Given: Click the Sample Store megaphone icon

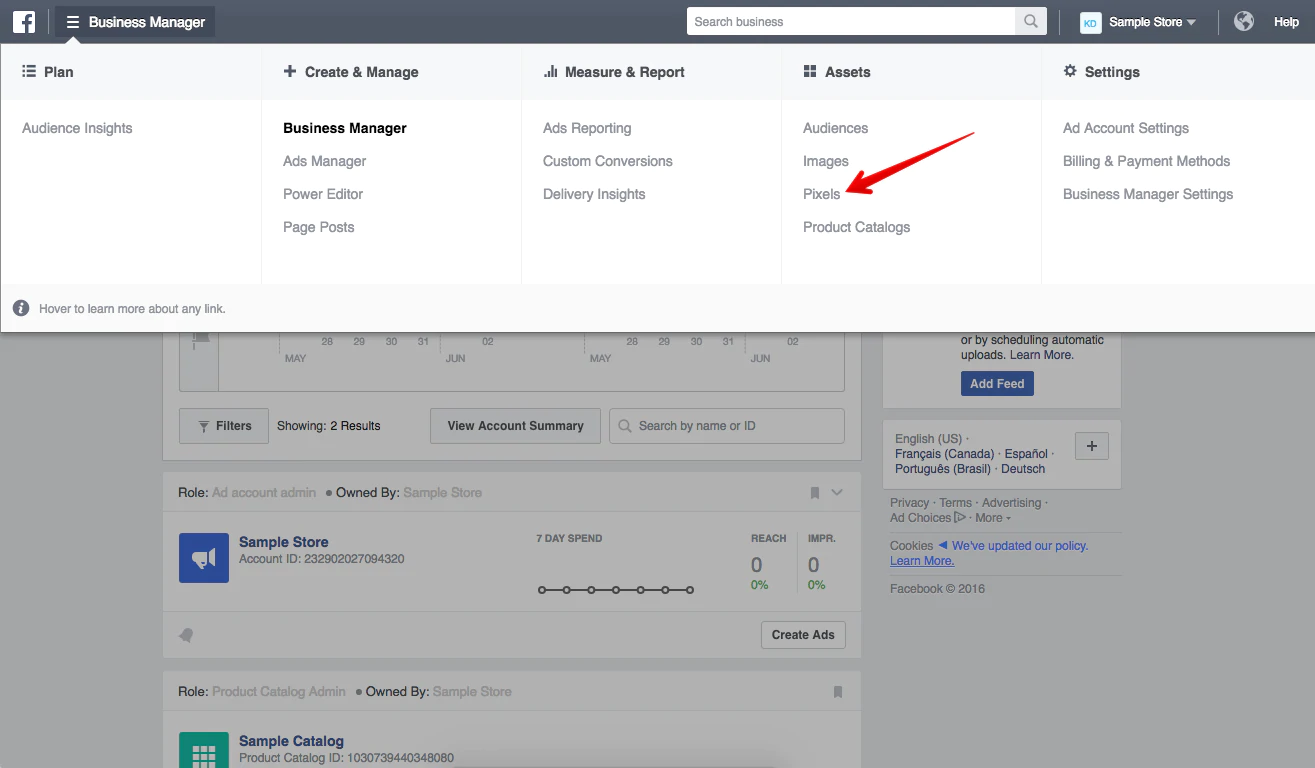Looking at the screenshot, I should (204, 558).
